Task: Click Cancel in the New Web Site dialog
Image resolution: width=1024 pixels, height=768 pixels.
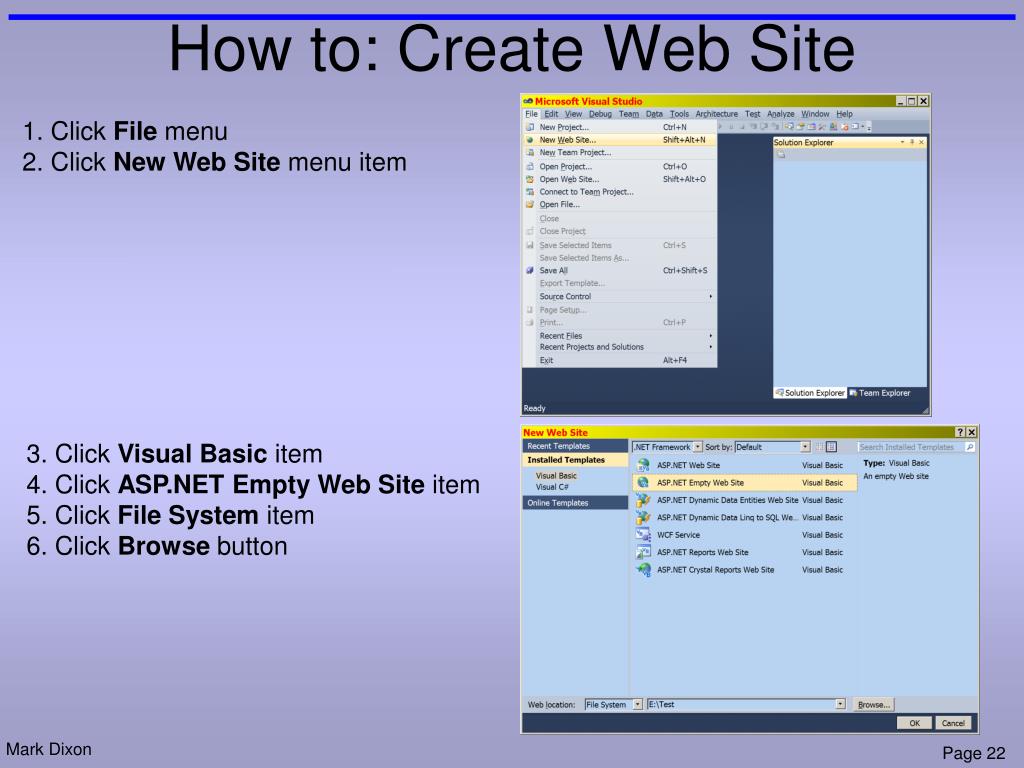Action: pyautogui.click(x=953, y=723)
